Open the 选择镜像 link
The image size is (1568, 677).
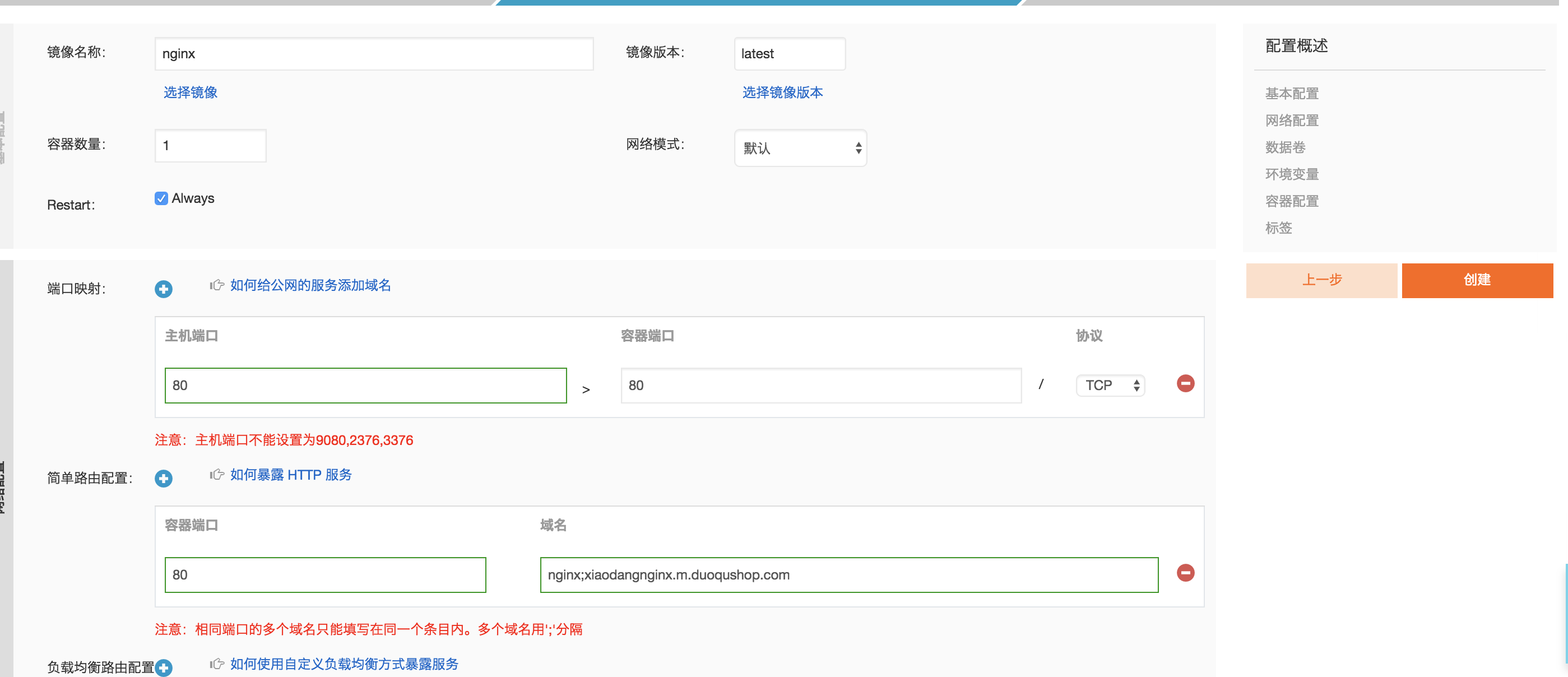(x=190, y=92)
